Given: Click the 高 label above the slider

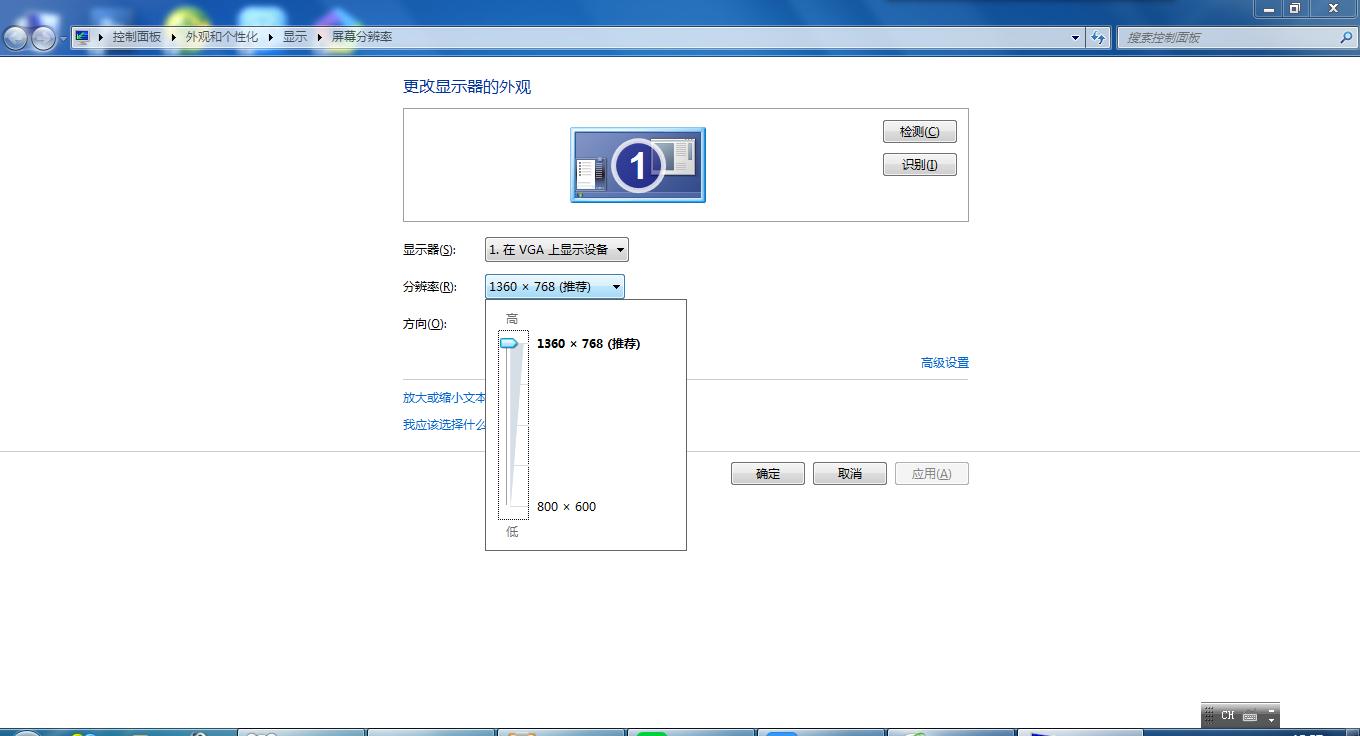Looking at the screenshot, I should 512,318.
